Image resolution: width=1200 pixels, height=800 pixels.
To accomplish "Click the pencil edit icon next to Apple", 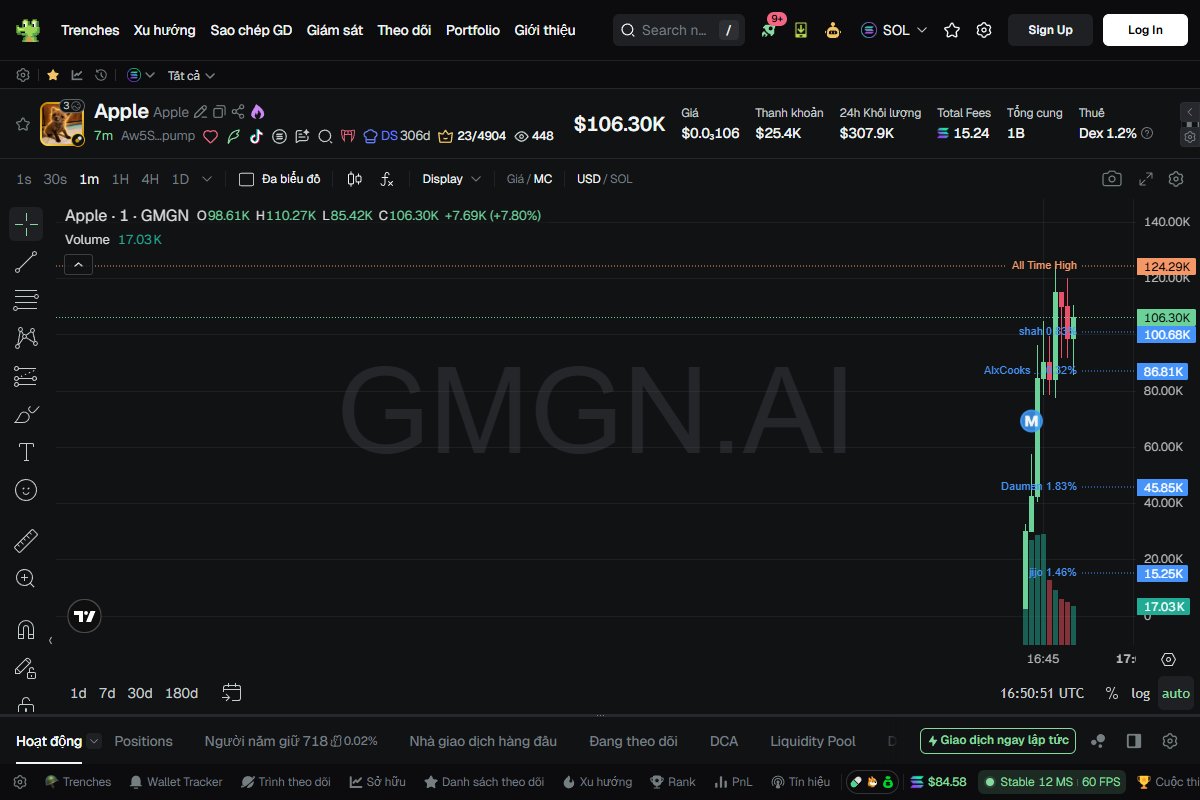I will coord(200,112).
